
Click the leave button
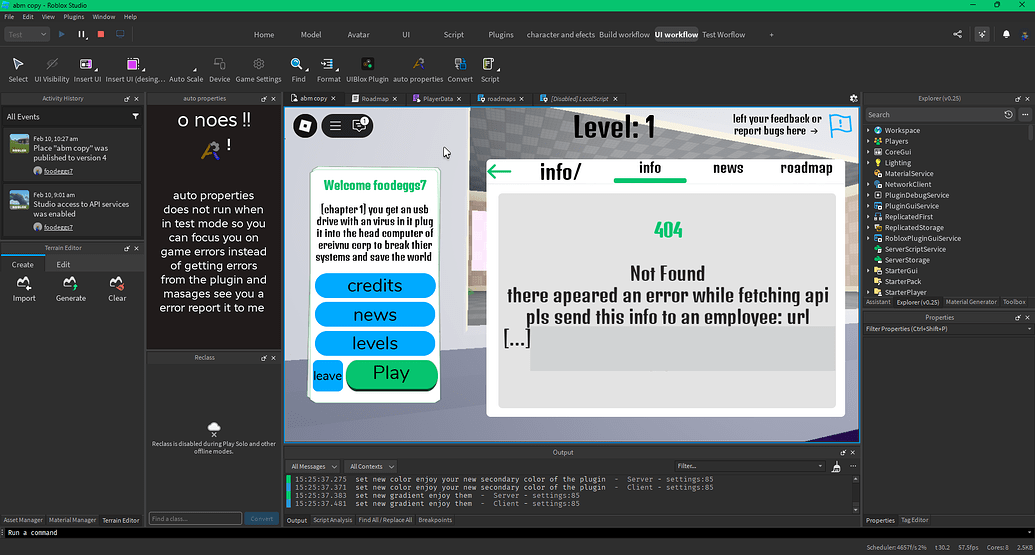click(327, 375)
